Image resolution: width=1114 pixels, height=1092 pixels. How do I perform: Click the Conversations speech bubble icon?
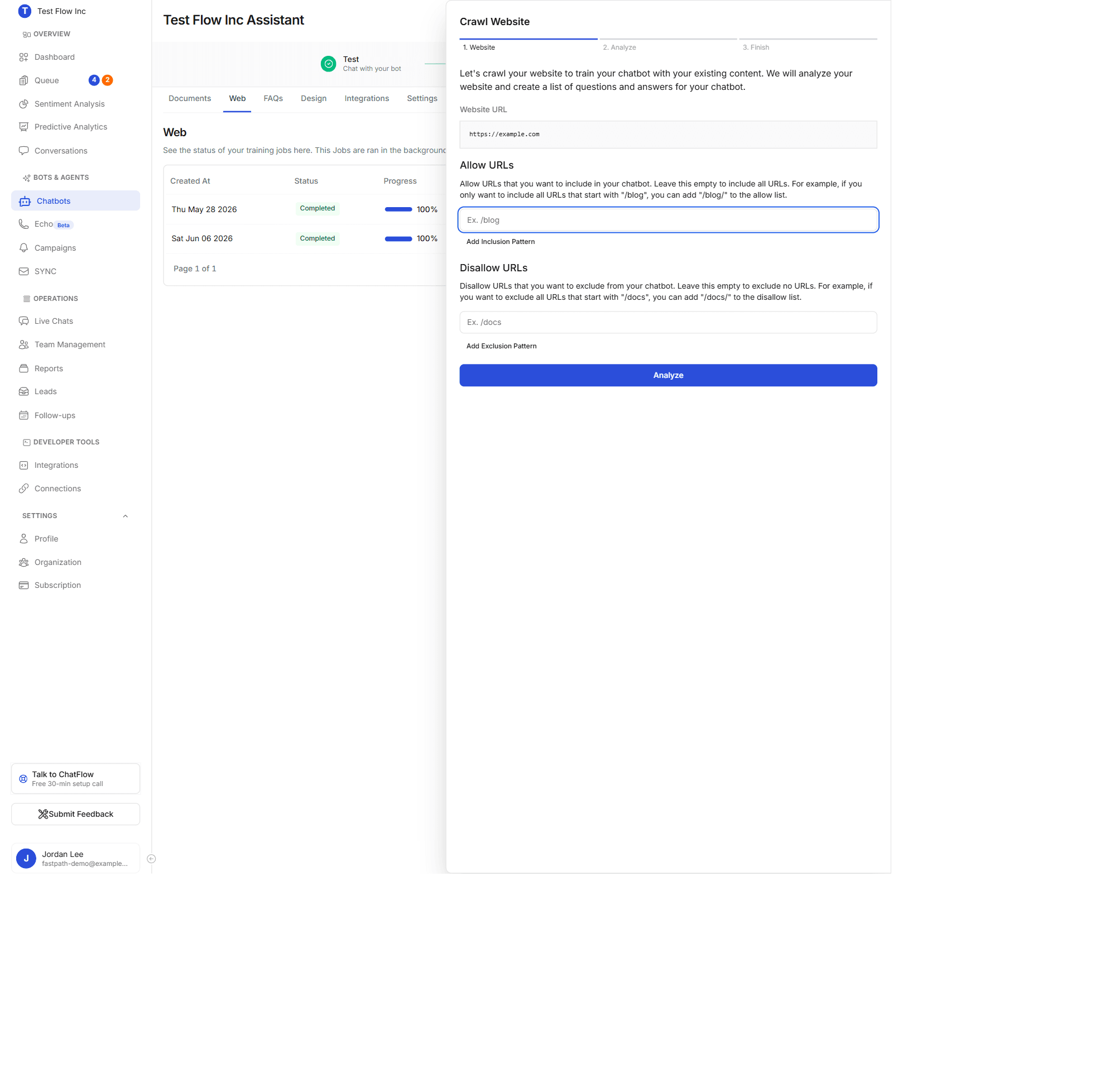pyautogui.click(x=23, y=151)
